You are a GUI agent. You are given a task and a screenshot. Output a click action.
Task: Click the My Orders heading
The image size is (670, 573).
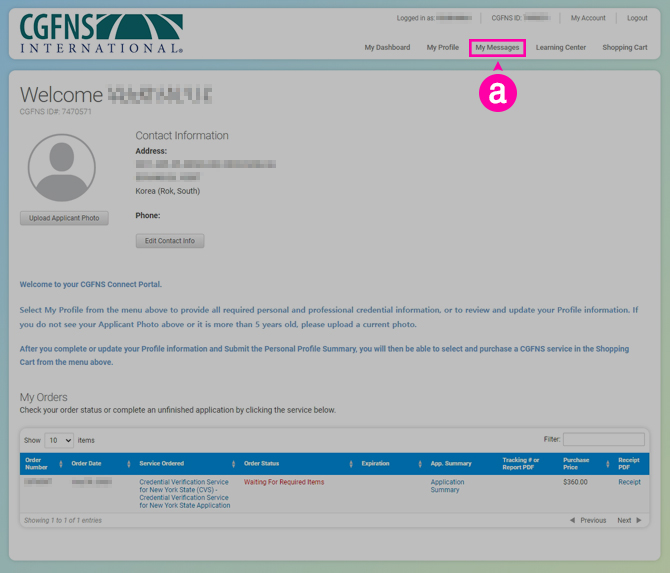click(44, 397)
